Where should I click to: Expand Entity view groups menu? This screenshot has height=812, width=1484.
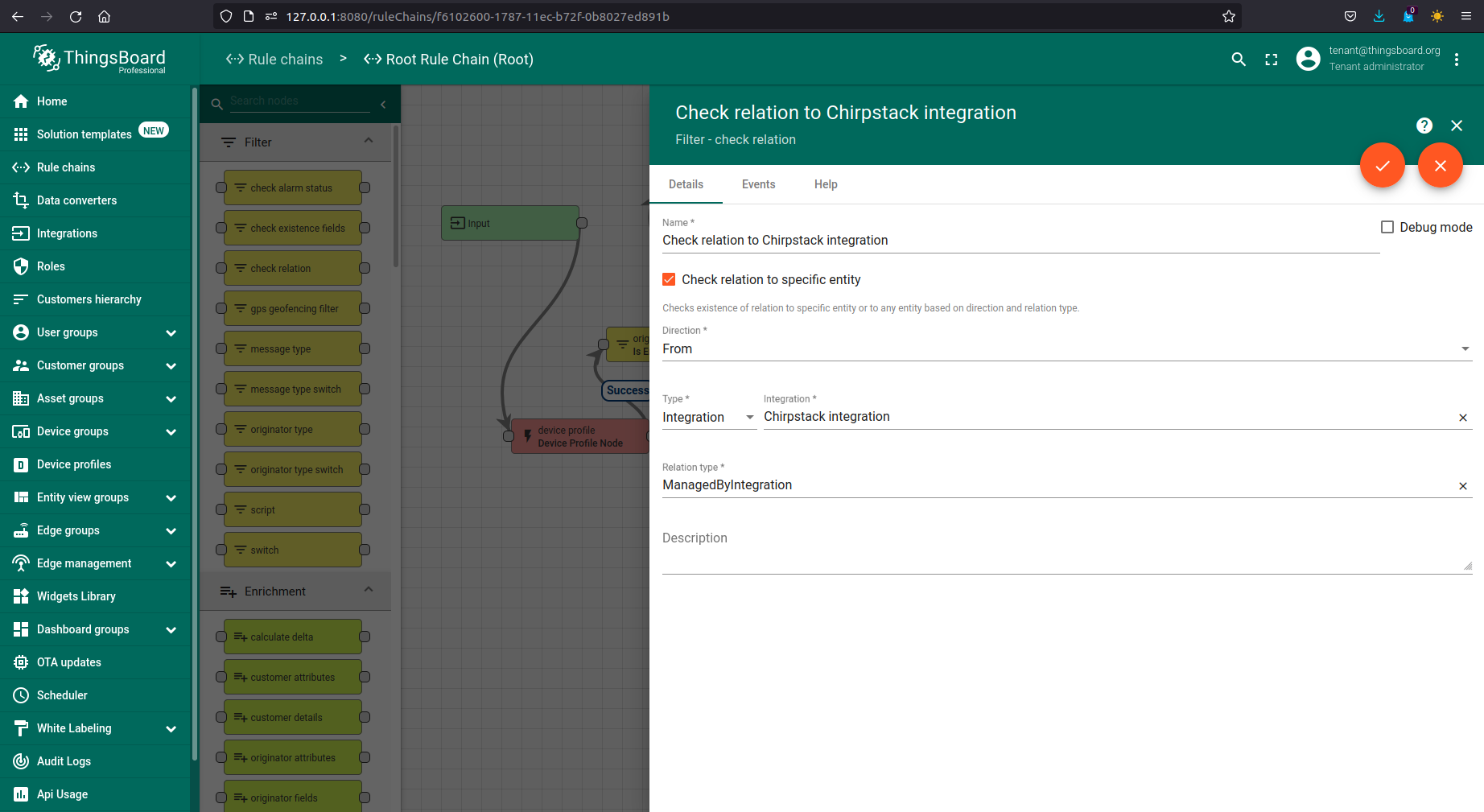pyautogui.click(x=171, y=497)
